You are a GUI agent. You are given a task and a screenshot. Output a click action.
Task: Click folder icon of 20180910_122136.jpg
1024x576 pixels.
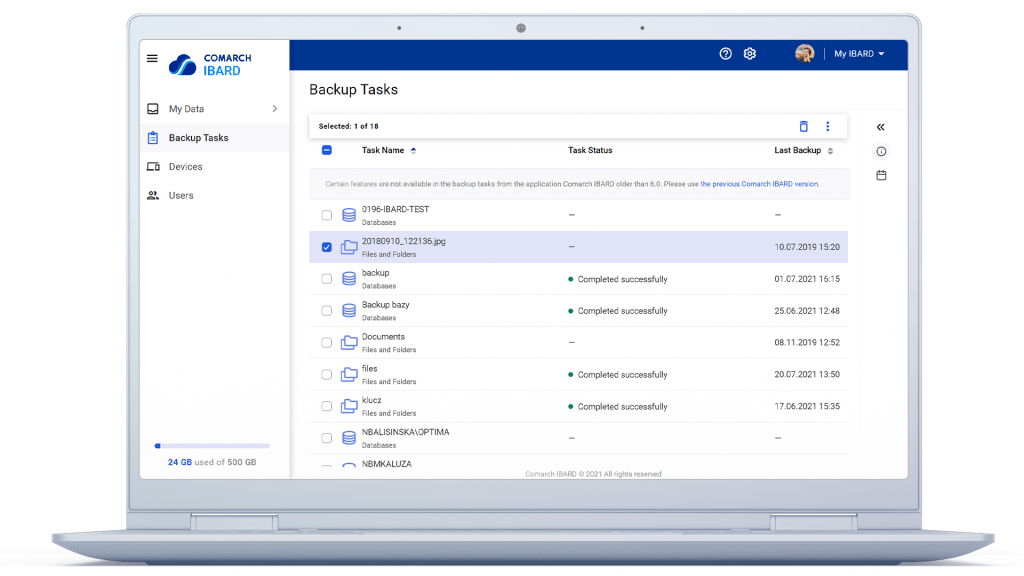tap(349, 247)
